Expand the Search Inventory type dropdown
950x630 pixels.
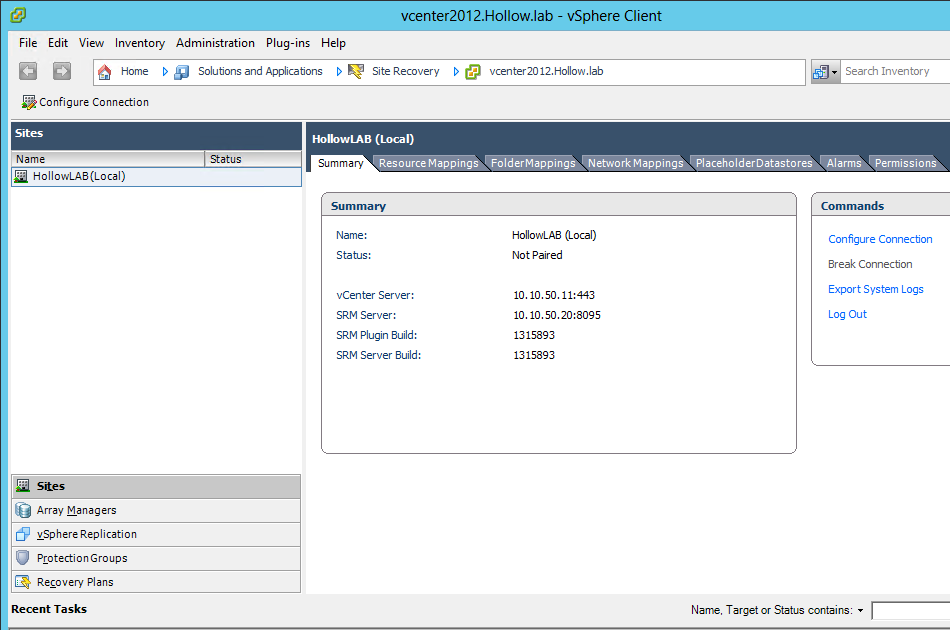click(x=825, y=72)
